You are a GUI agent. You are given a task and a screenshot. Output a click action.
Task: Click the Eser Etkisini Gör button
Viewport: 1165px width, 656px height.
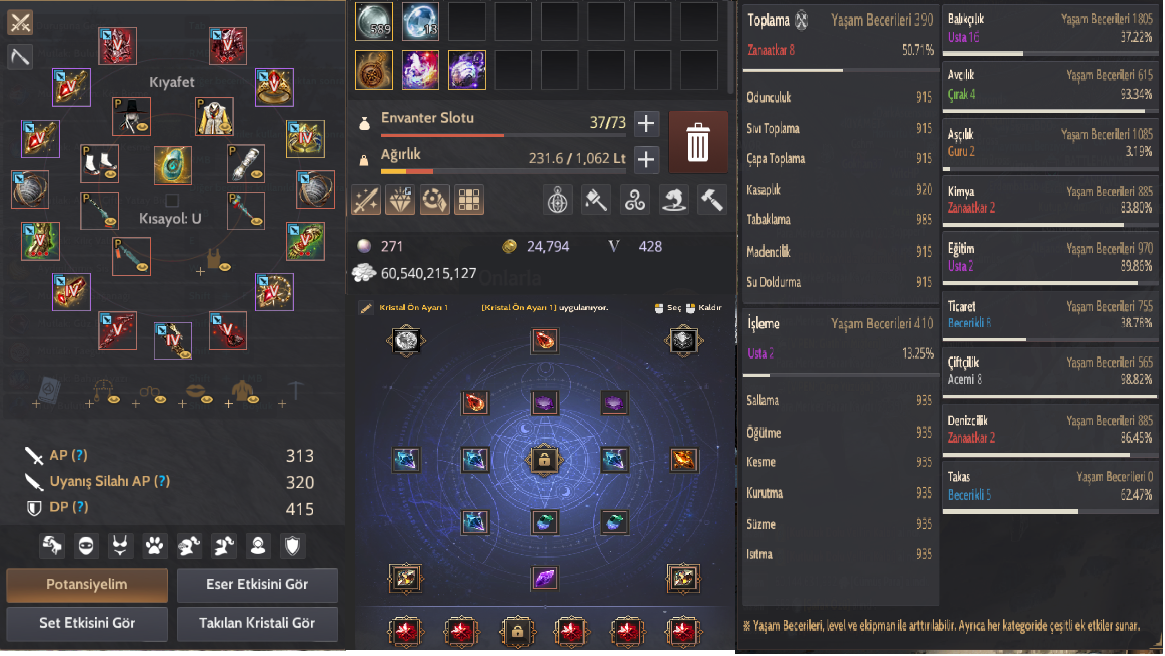257,585
